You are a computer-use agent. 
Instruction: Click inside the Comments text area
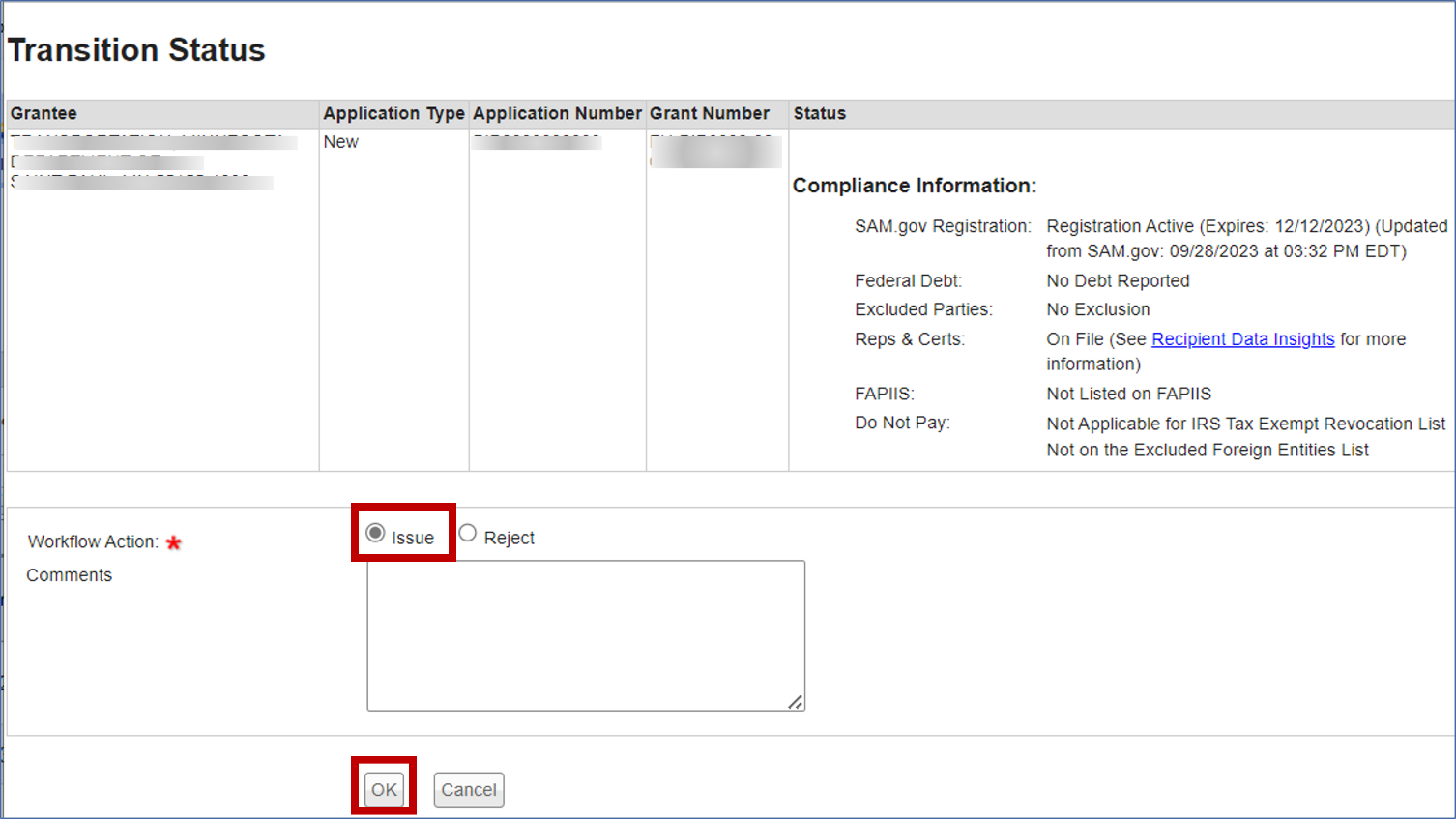(x=585, y=635)
